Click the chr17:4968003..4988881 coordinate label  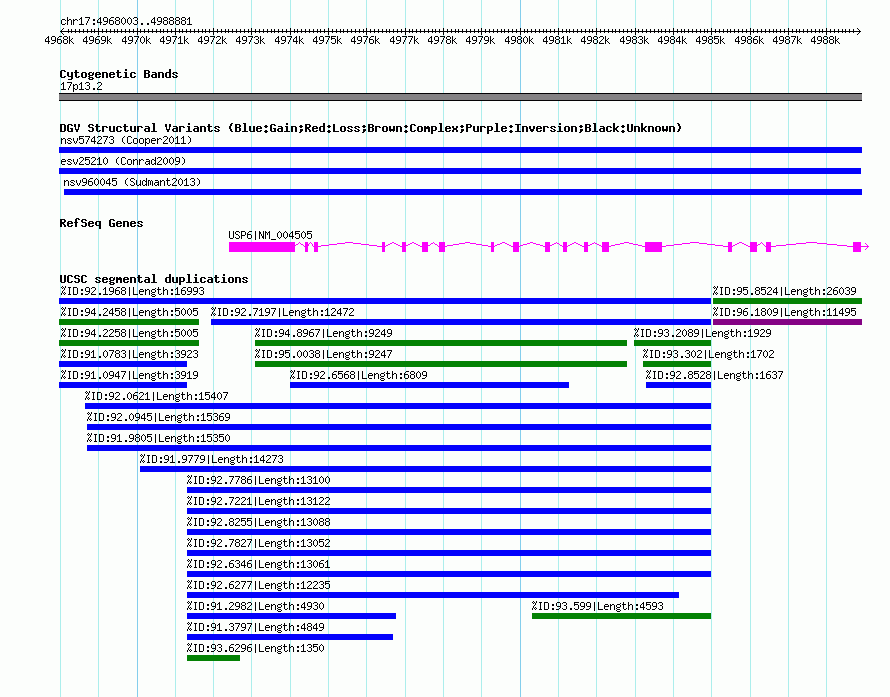126,21
